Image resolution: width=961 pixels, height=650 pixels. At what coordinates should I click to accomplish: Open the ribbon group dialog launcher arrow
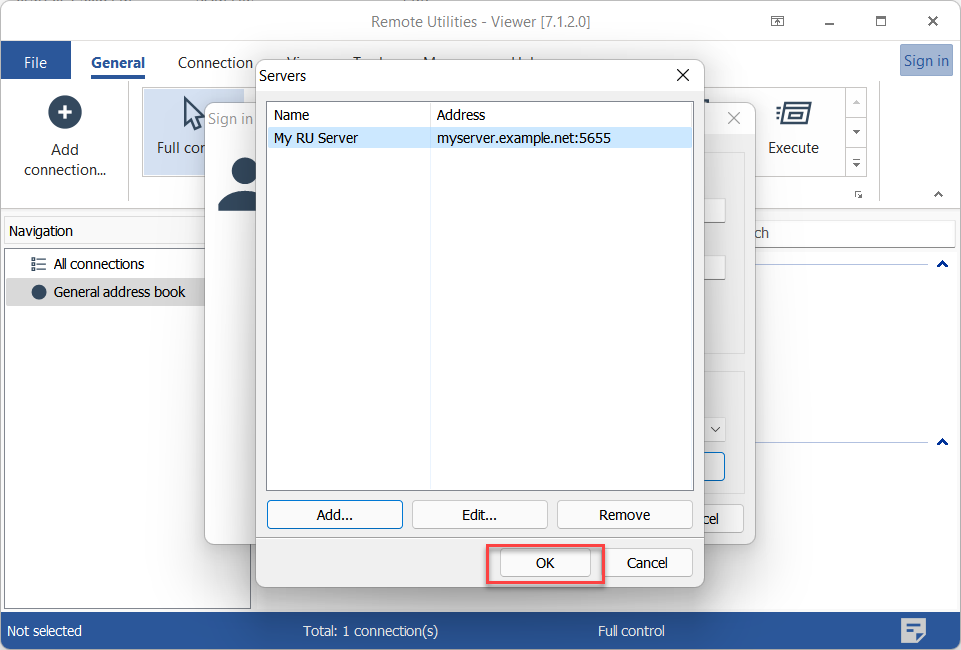click(858, 195)
